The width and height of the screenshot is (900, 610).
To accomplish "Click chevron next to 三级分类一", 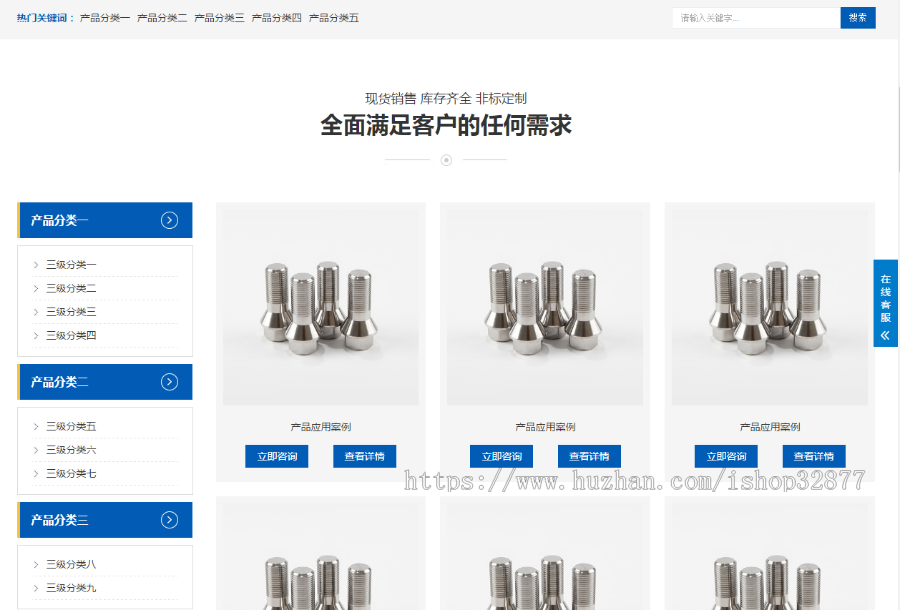I will [x=36, y=265].
